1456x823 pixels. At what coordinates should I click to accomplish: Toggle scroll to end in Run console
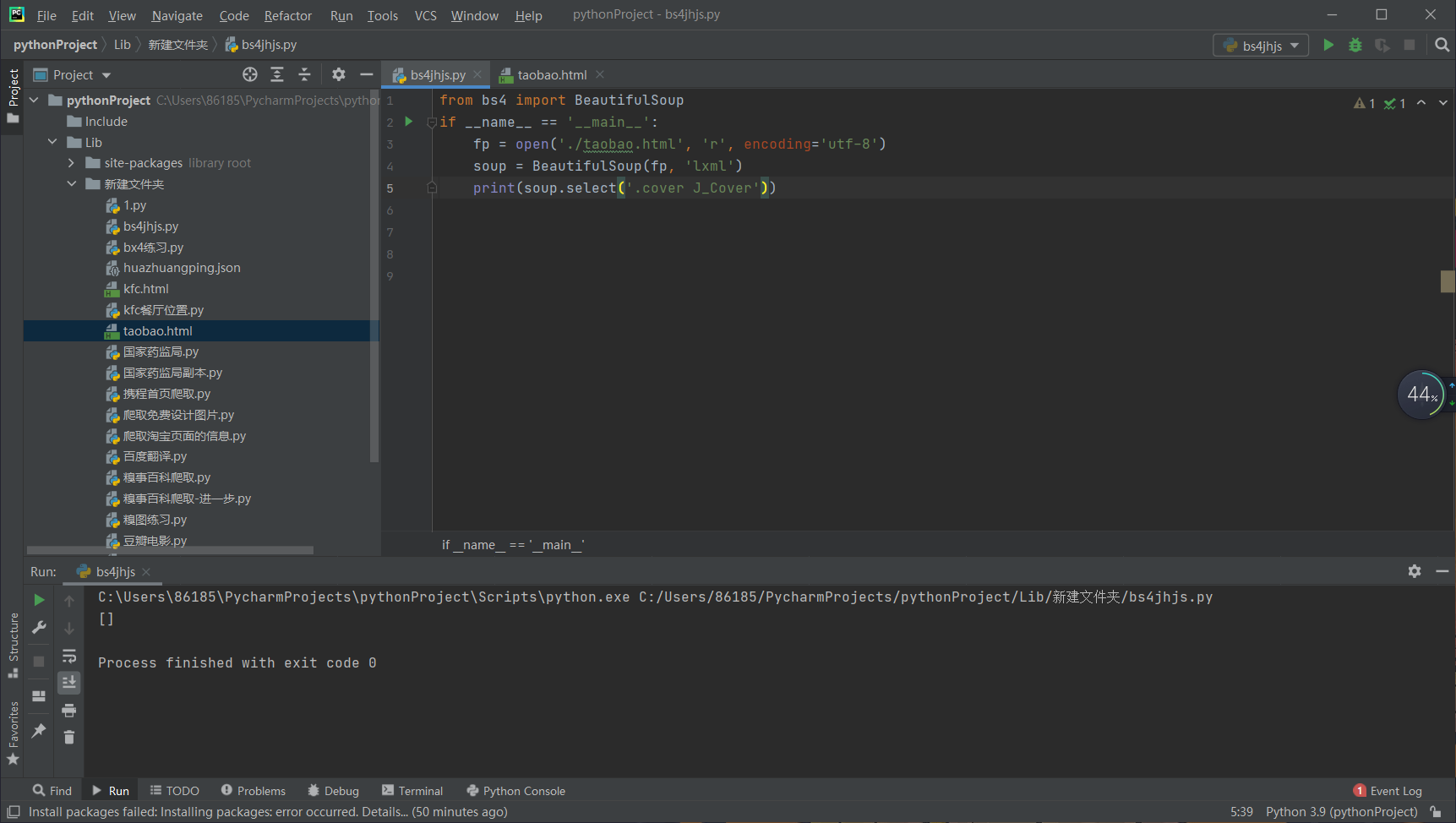(69, 682)
